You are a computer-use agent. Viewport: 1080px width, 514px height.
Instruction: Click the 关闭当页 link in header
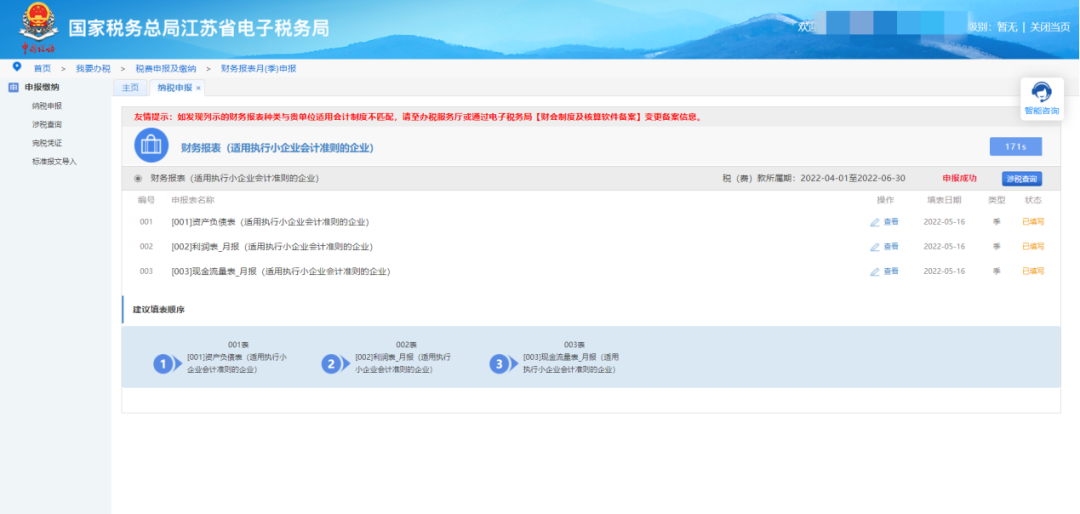pyautogui.click(x=1050, y=27)
